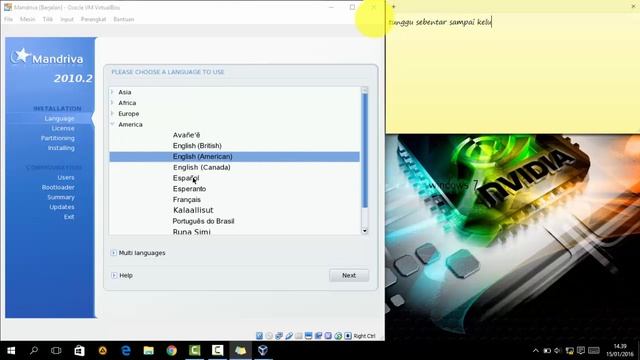Delete the sticky note with its X

pyautogui.click(x=633, y=6)
